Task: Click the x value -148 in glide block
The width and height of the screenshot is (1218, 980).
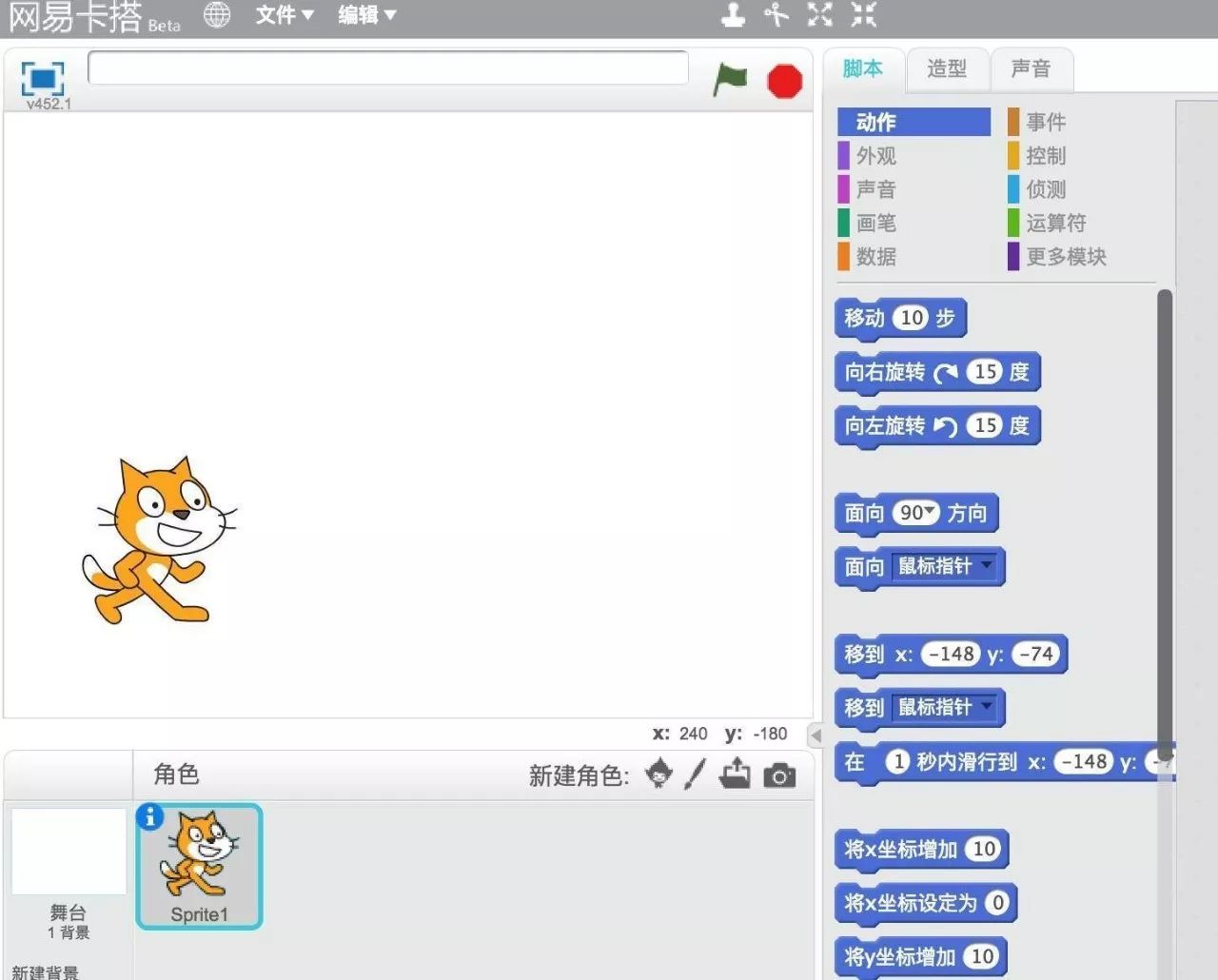Action: click(x=1085, y=761)
